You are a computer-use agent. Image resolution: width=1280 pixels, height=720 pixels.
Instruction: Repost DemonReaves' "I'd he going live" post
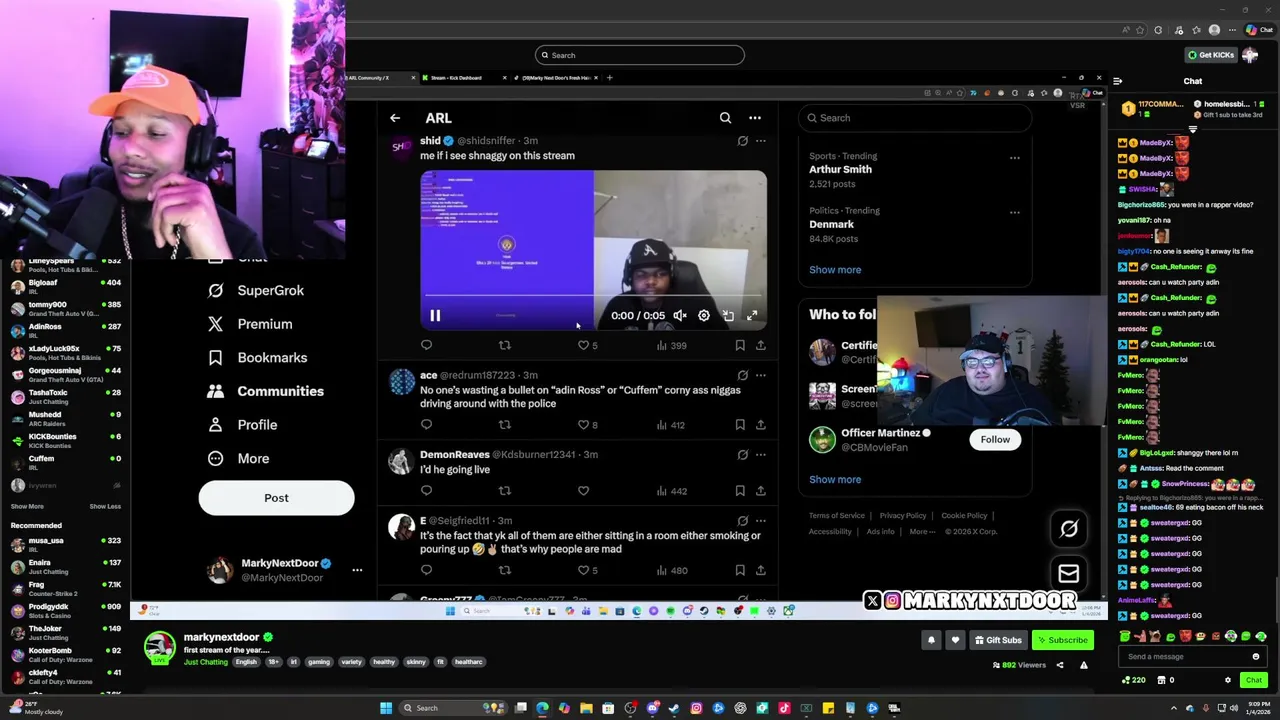pos(504,491)
